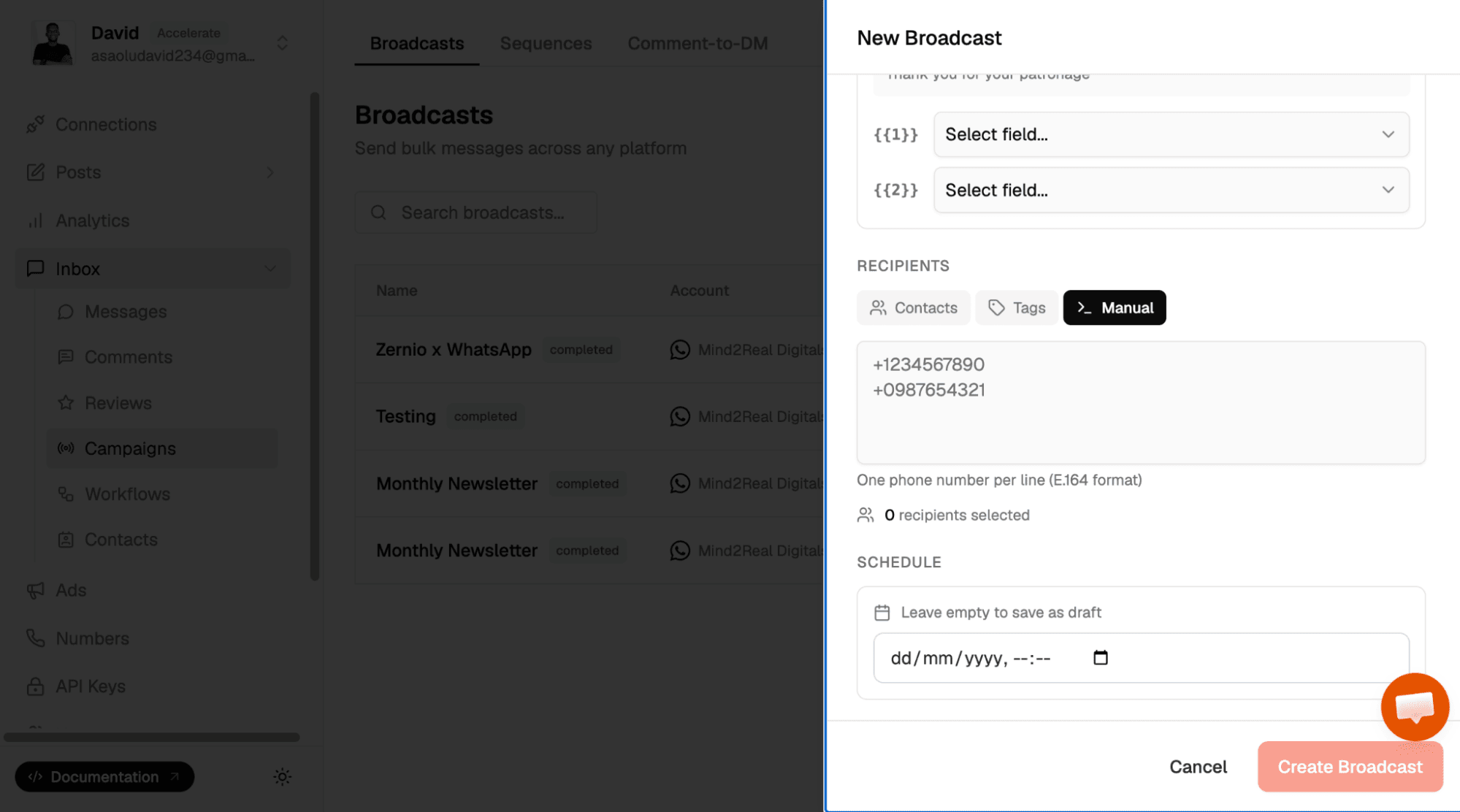This screenshot has height=812, width=1460.
Task: Collapse the Inbox section chevron
Action: tap(270, 269)
